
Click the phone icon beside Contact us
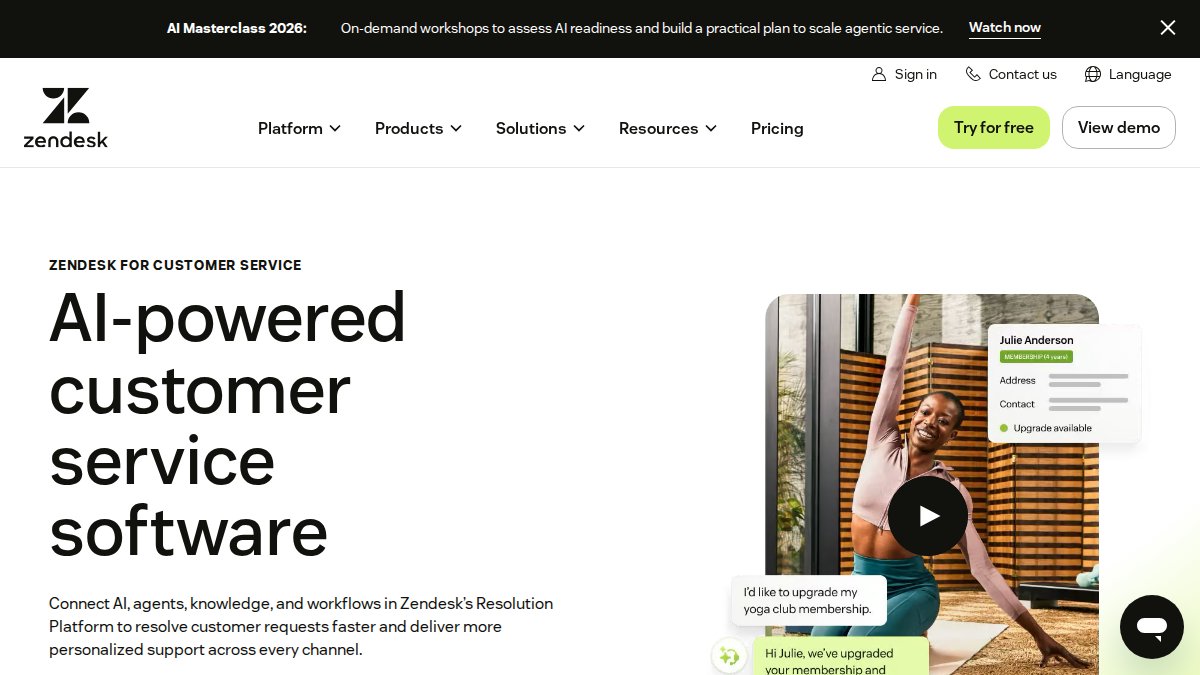[973, 74]
